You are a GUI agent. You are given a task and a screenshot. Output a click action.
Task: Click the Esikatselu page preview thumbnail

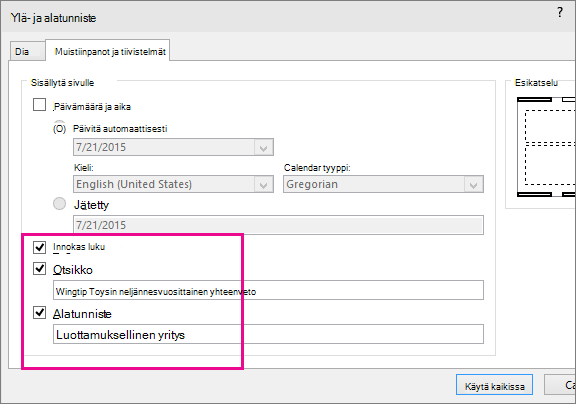click(546, 147)
